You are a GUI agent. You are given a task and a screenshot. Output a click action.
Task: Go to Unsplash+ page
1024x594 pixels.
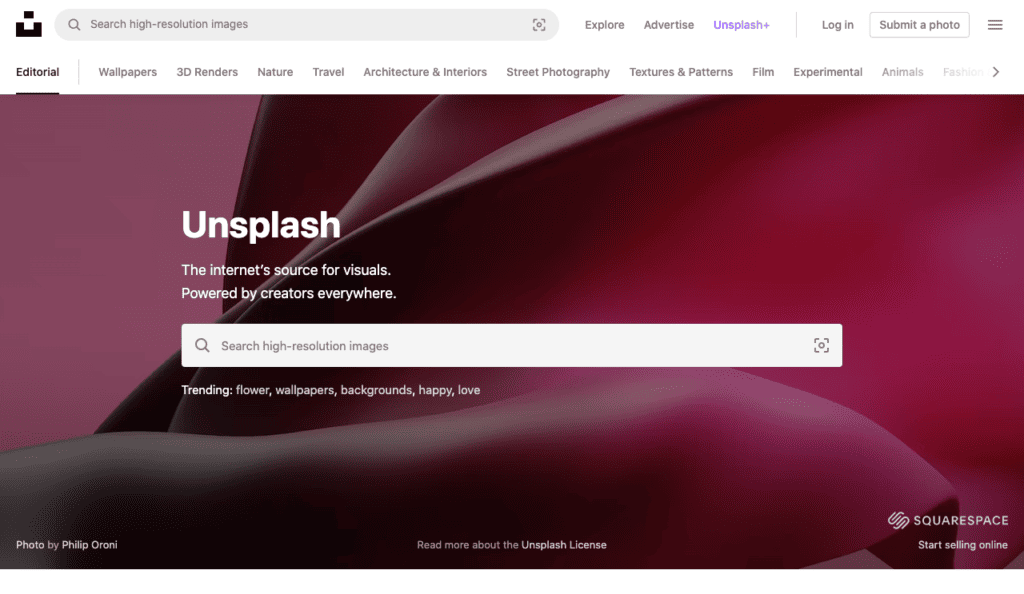(x=741, y=25)
